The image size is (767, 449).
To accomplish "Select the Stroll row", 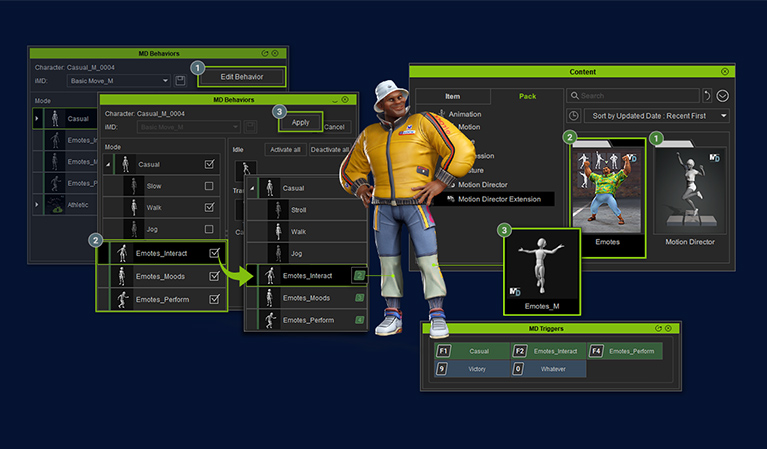I will tap(306, 210).
